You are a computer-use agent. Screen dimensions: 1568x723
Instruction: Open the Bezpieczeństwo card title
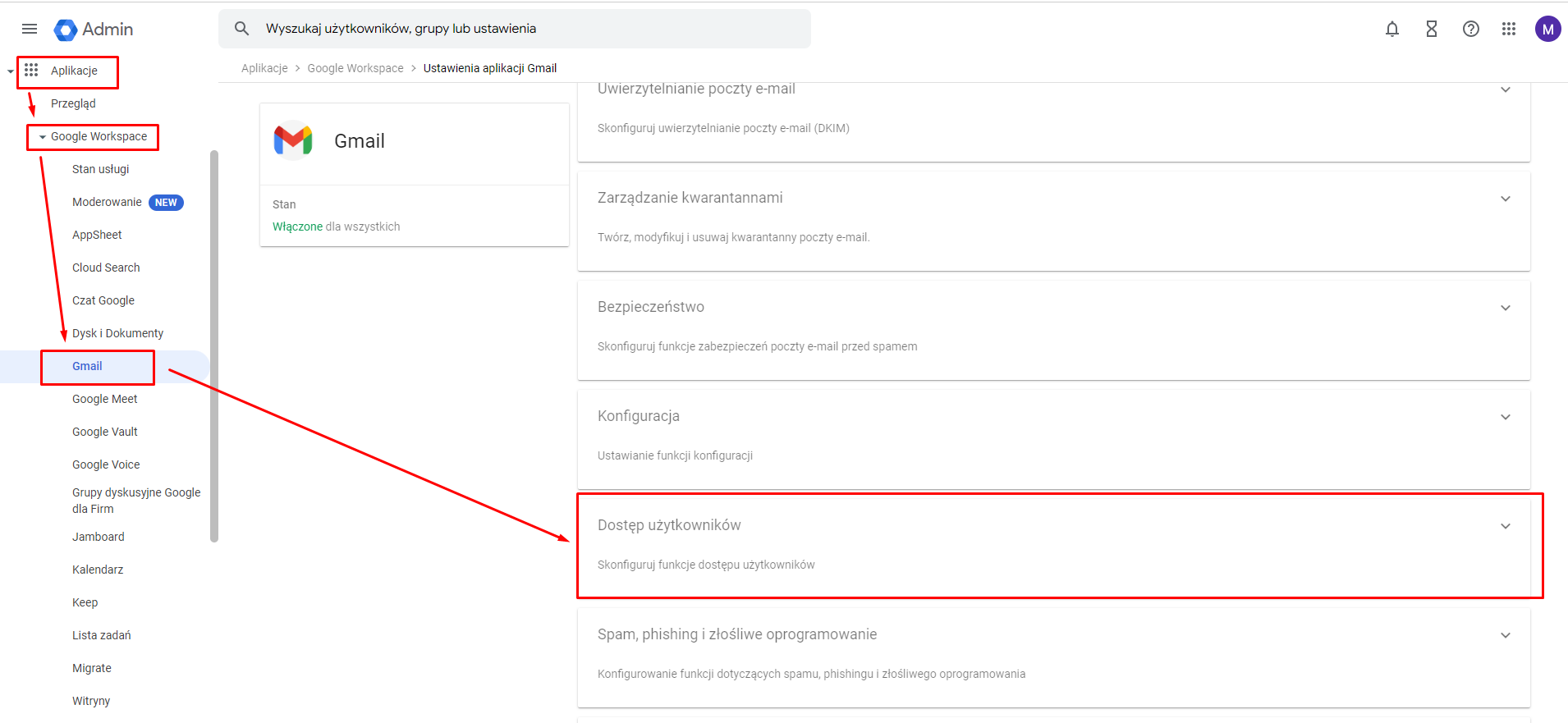click(651, 307)
